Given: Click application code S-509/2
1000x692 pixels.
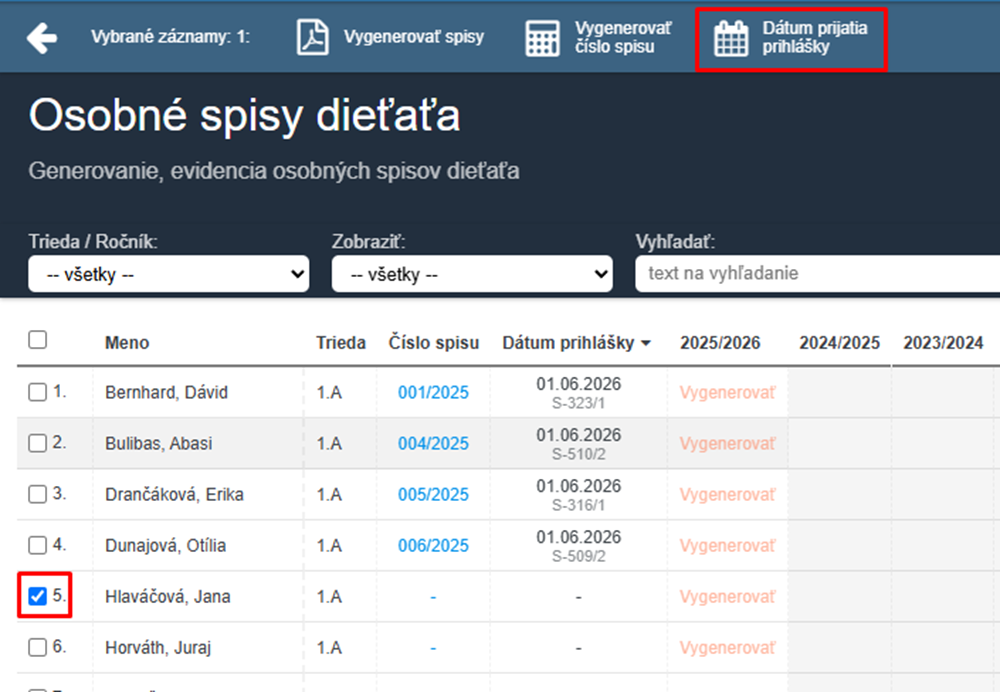Looking at the screenshot, I should [578, 556].
